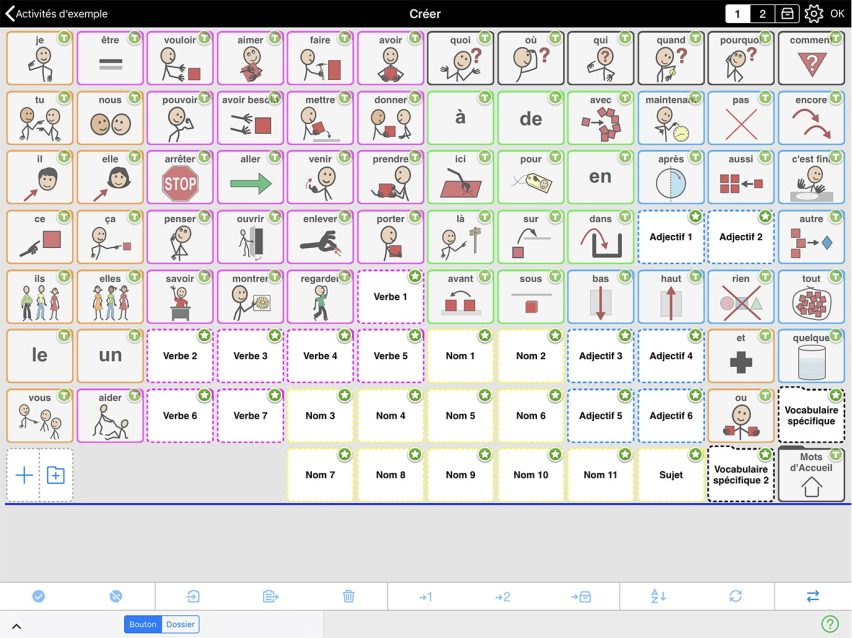This screenshot has height=638, width=852.
Task: Open the settings gear
Action: click(813, 14)
